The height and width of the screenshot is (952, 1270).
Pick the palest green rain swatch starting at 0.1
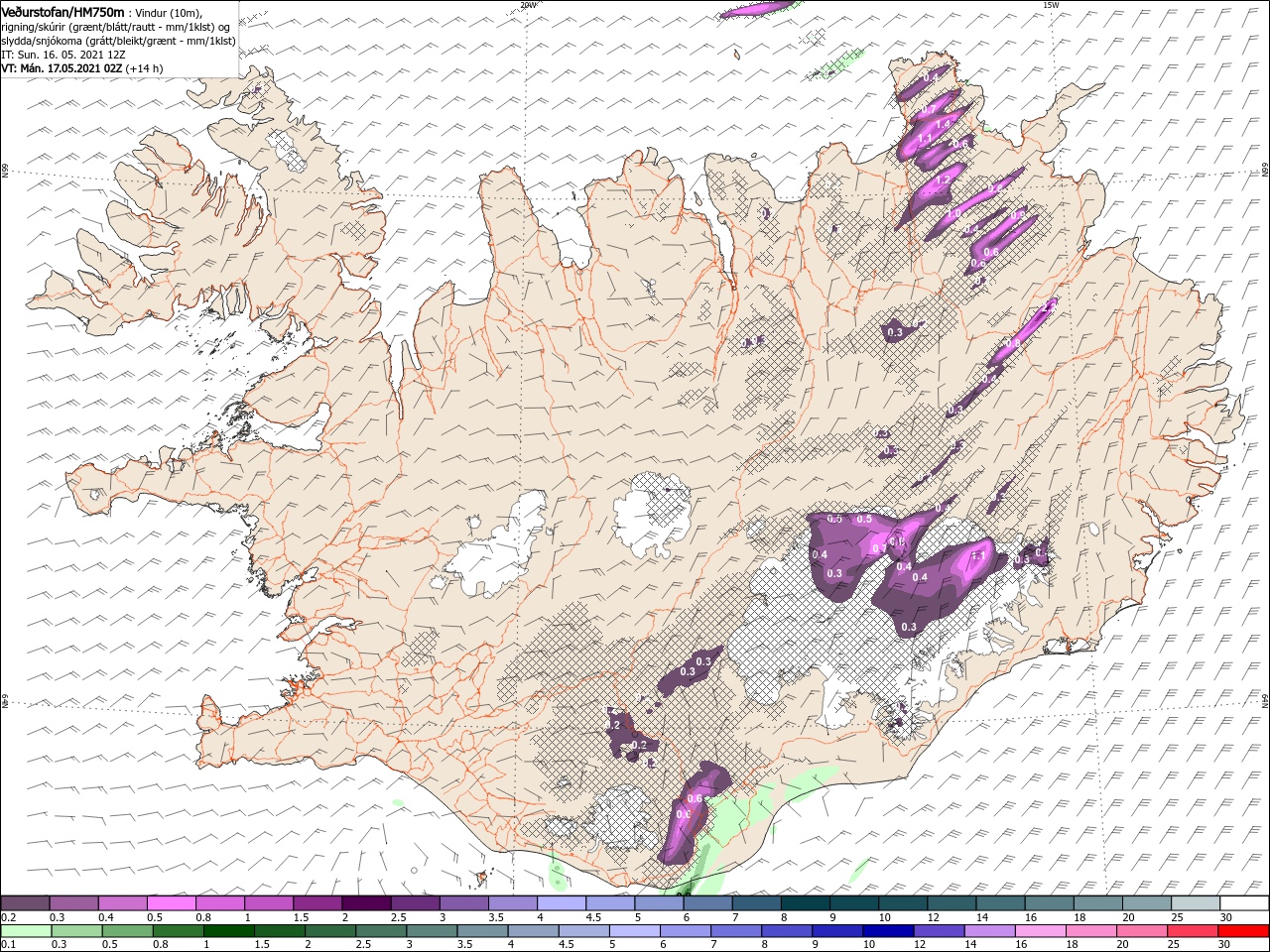[x=27, y=931]
